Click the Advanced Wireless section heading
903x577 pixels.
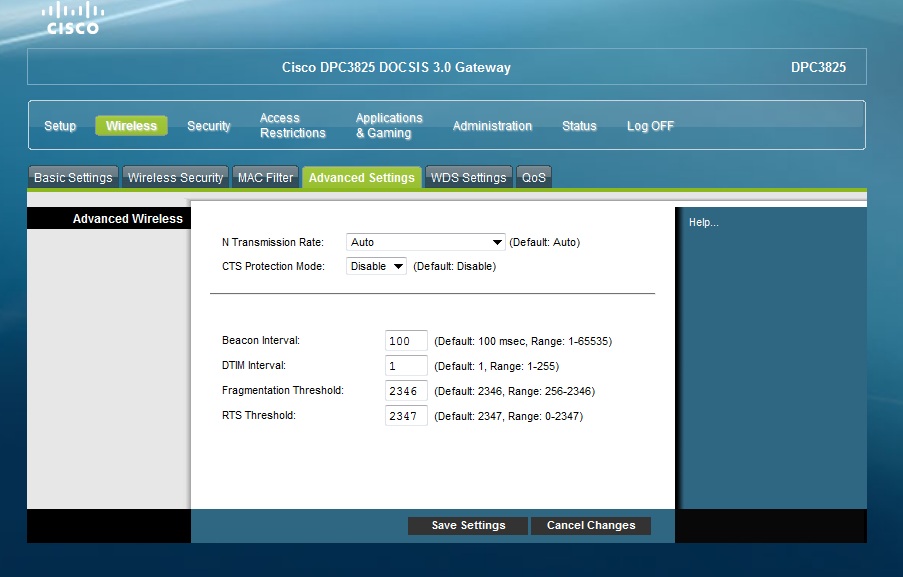127,219
